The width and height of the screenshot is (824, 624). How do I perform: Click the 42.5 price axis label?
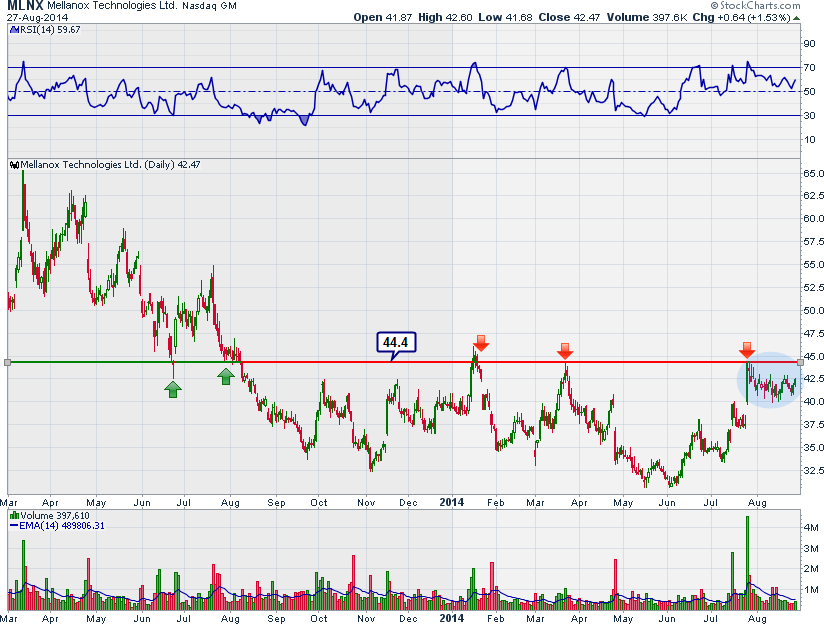[x=813, y=379]
